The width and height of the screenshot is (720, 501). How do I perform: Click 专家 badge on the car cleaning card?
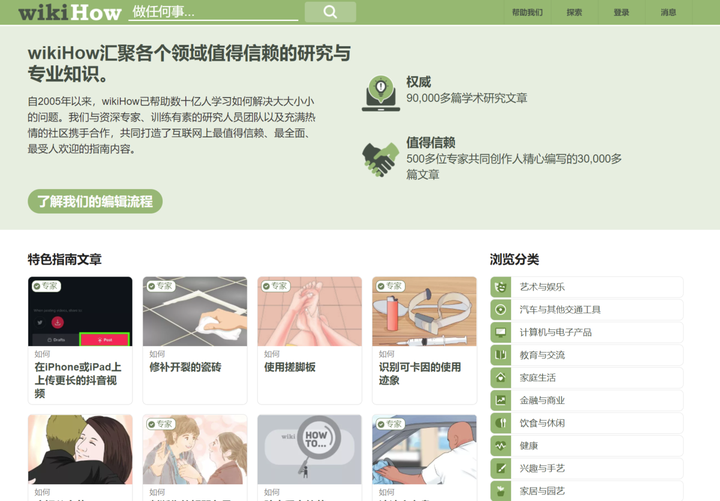pos(390,424)
